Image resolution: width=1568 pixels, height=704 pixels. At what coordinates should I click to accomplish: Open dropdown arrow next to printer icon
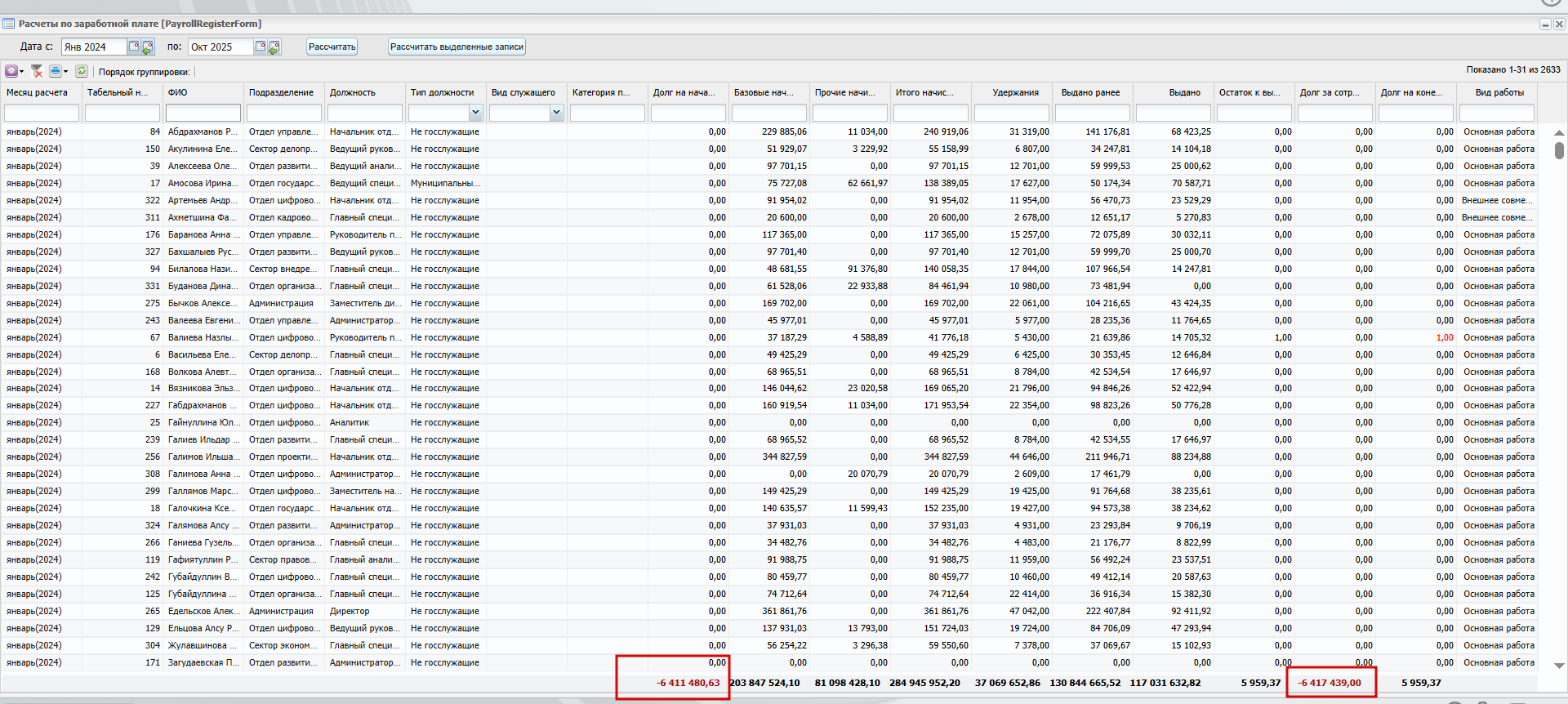click(x=66, y=72)
